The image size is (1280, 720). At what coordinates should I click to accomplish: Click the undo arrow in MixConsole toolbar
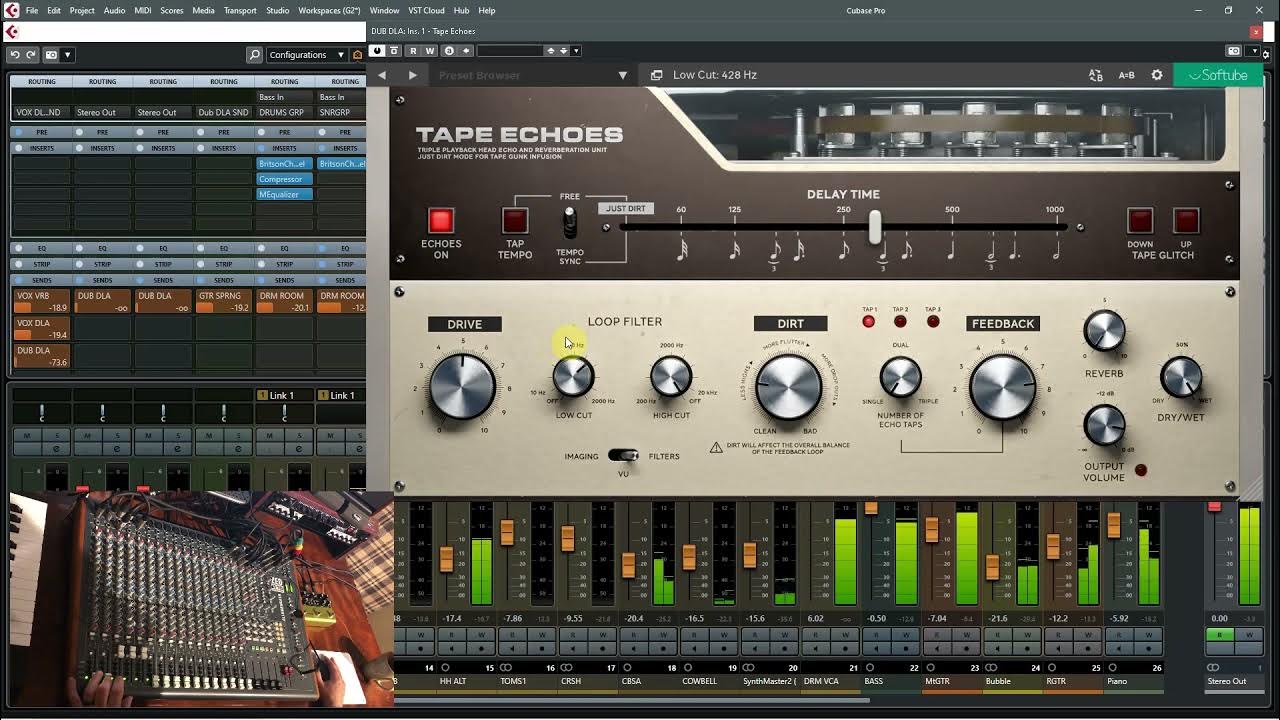click(x=15, y=55)
